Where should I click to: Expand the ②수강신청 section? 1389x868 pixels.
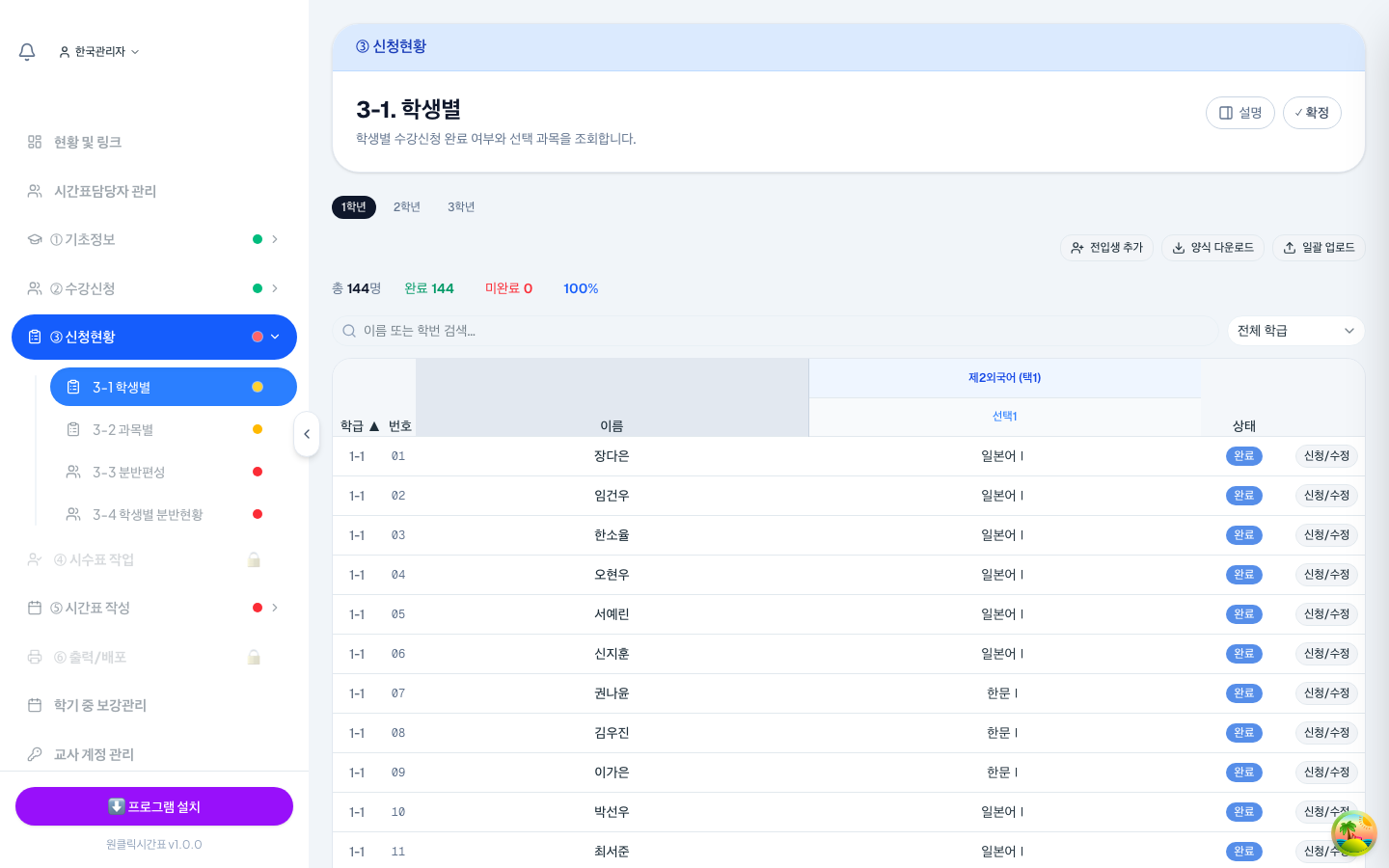pyautogui.click(x=154, y=288)
